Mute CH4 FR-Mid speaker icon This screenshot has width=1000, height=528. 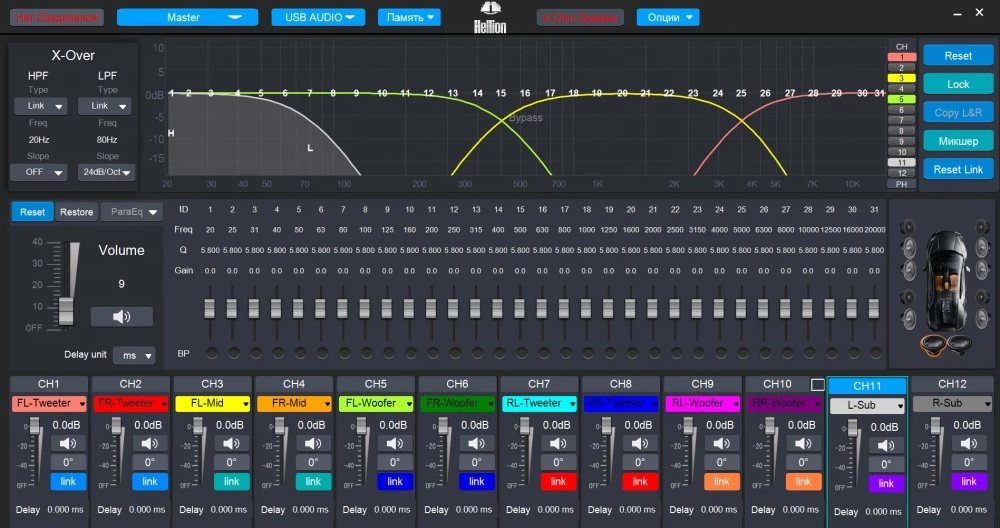(313, 443)
